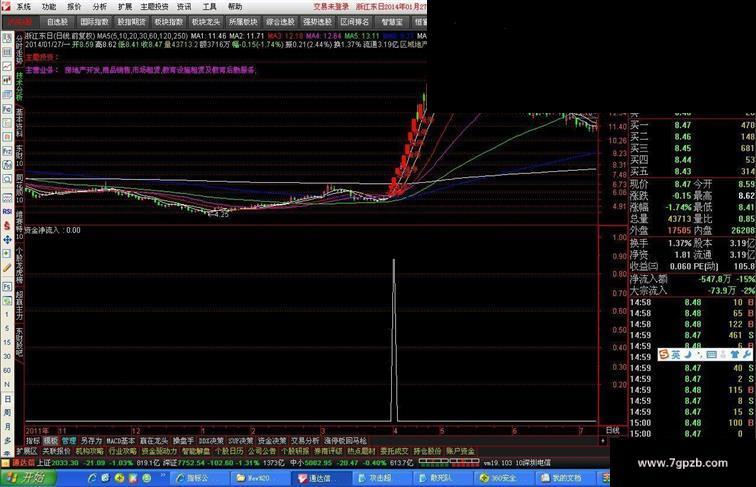Open the 扩展区 panel
Viewport: 756px width, 487px height.
click(x=27, y=451)
